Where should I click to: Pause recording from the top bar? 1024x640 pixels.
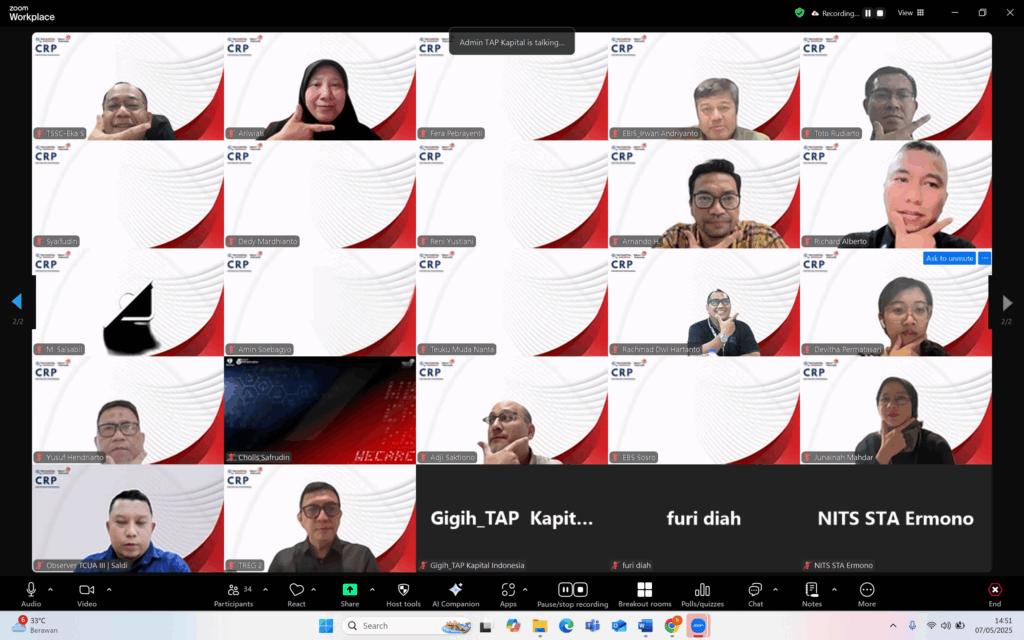pyautogui.click(x=868, y=13)
